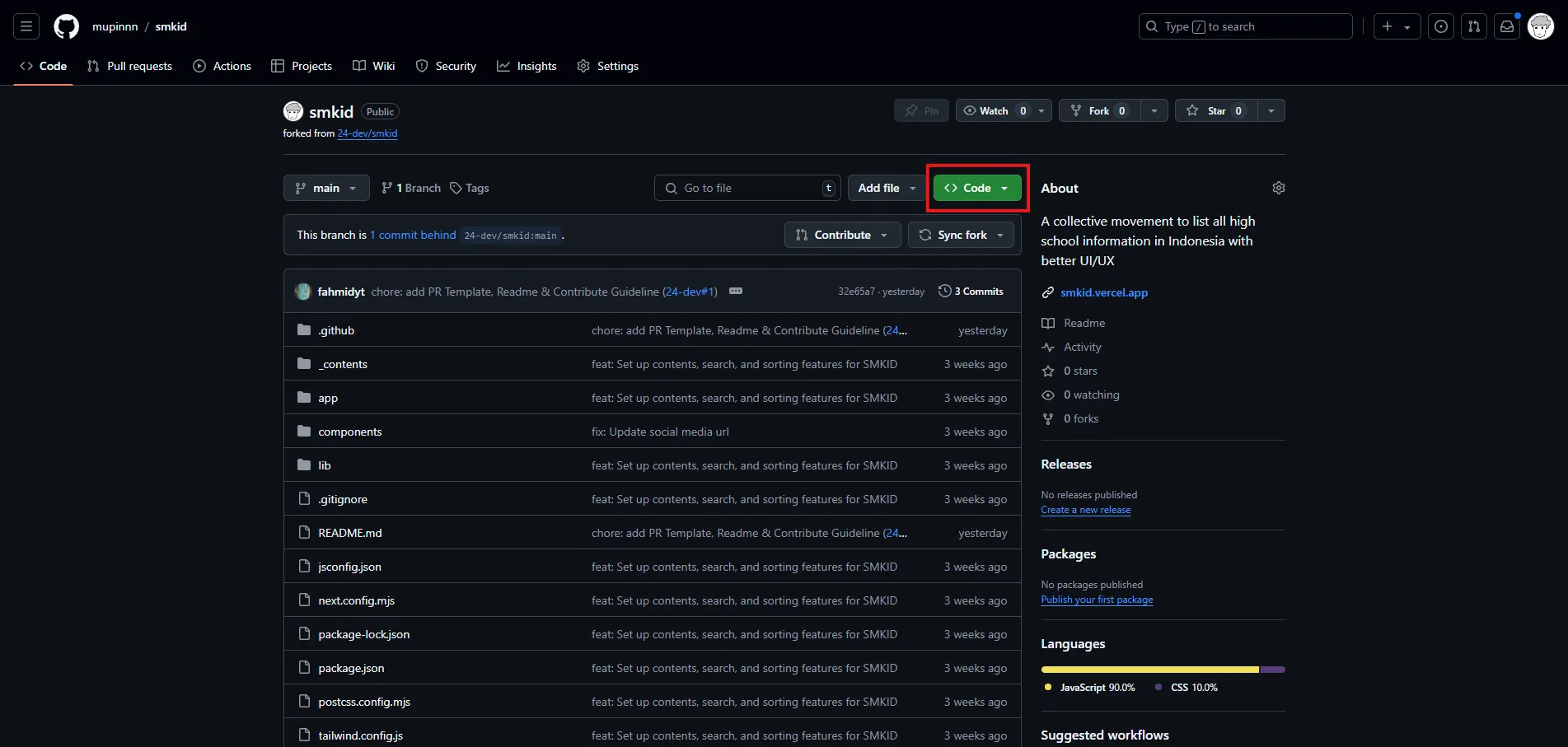Viewport: 1568px width, 747px height.
Task: Open Watch notification options
Action: pos(1004,110)
